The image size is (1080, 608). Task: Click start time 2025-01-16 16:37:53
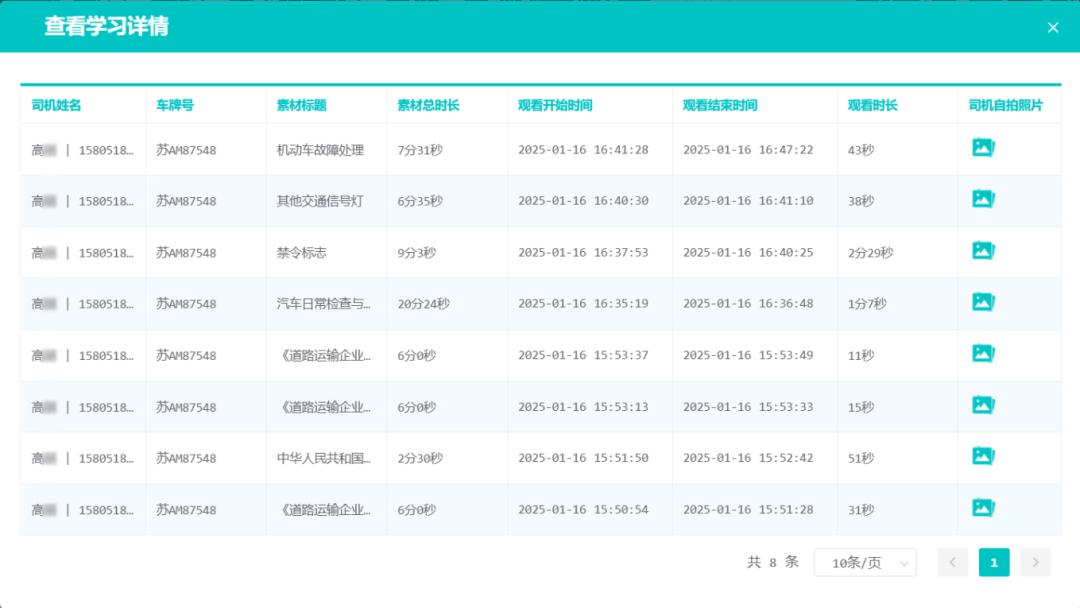(583, 252)
